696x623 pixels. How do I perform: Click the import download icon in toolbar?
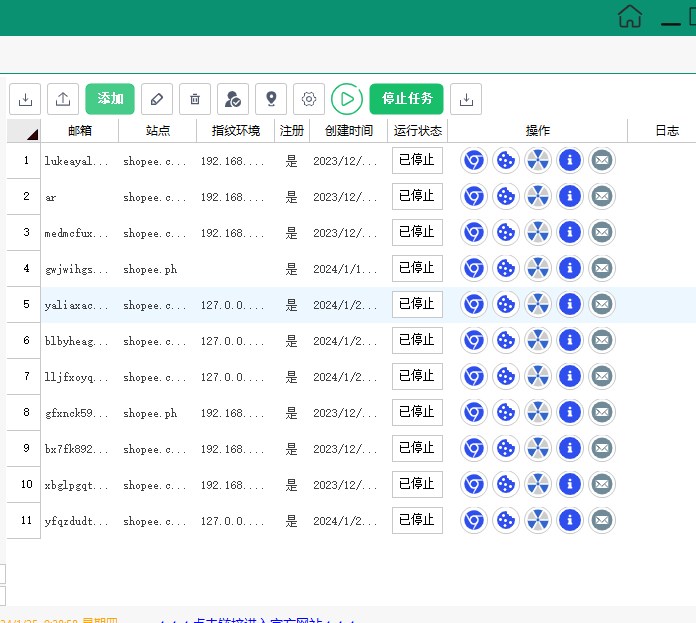[x=25, y=99]
